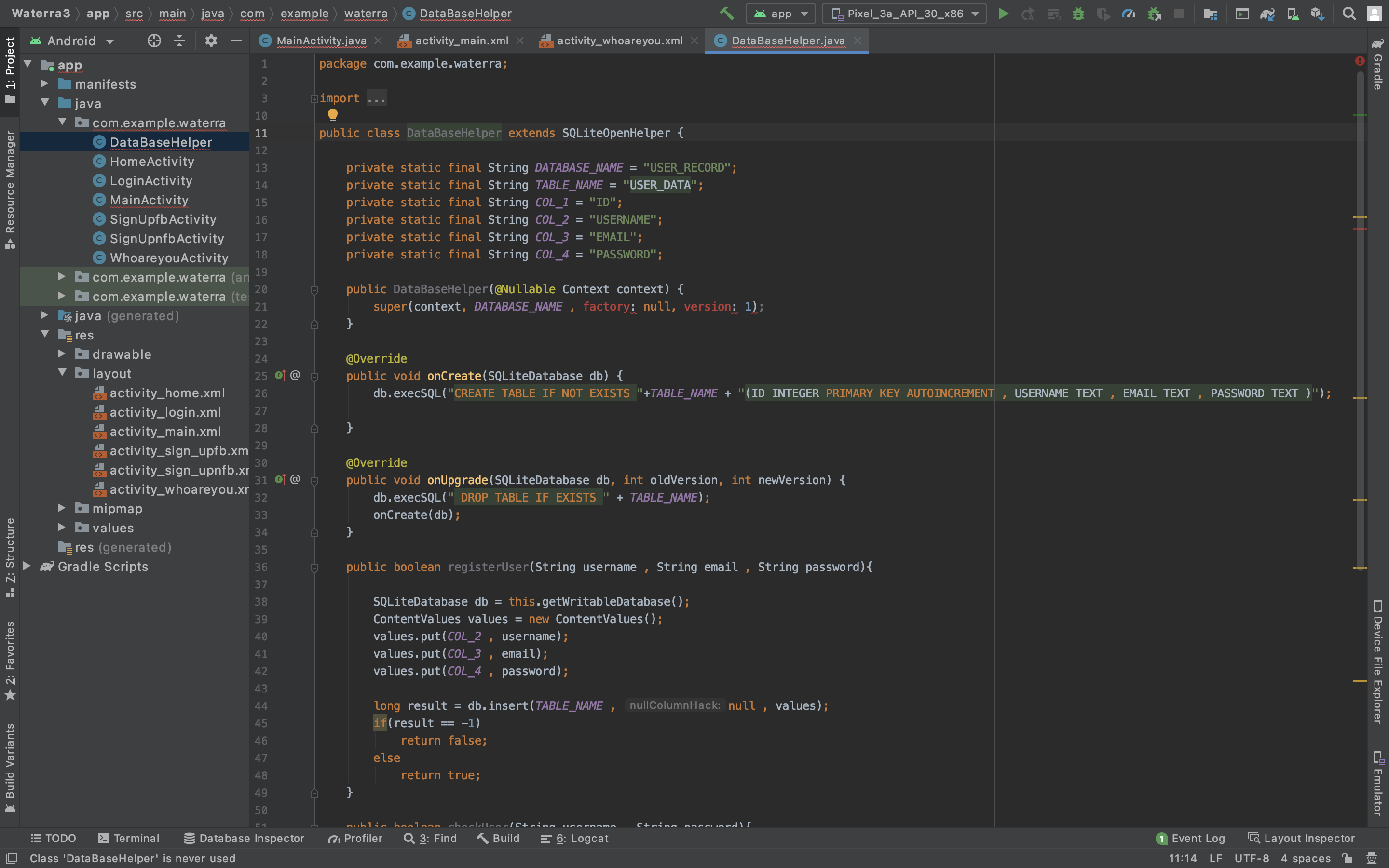Expand Gradle Scripts node

(x=27, y=566)
